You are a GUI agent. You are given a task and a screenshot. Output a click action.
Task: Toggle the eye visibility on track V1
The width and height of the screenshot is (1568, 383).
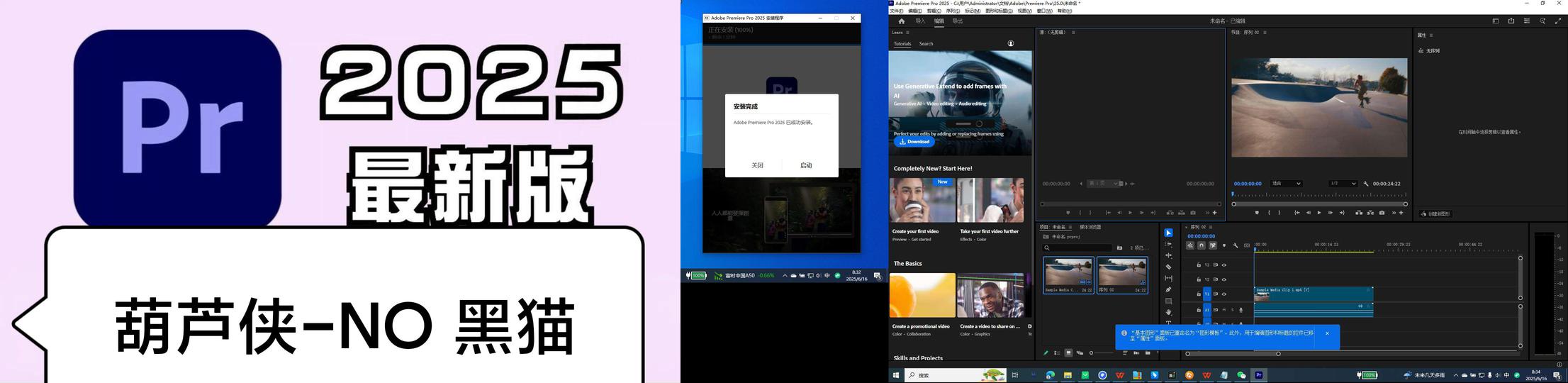tap(1223, 294)
